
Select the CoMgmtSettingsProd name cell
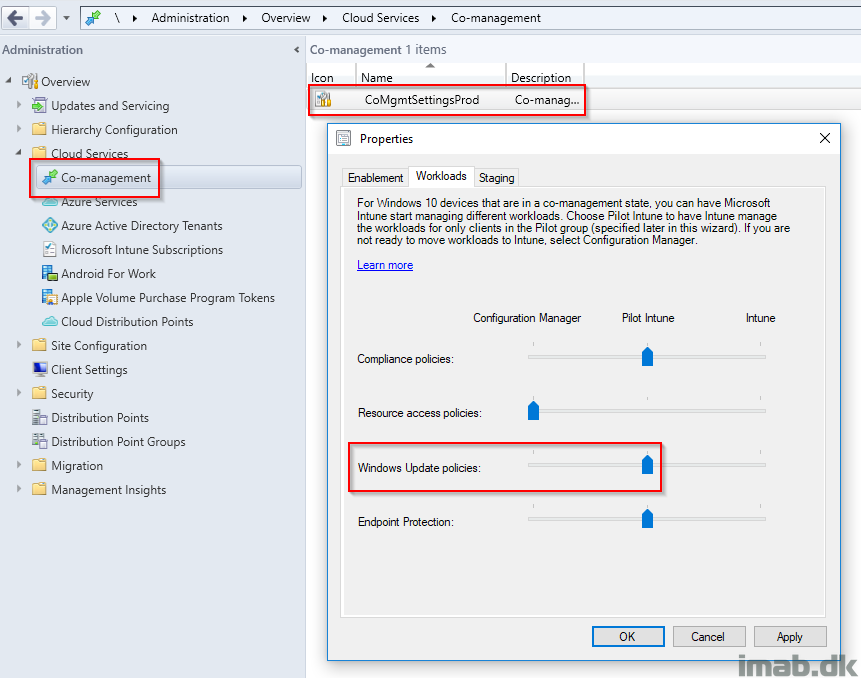coord(422,100)
